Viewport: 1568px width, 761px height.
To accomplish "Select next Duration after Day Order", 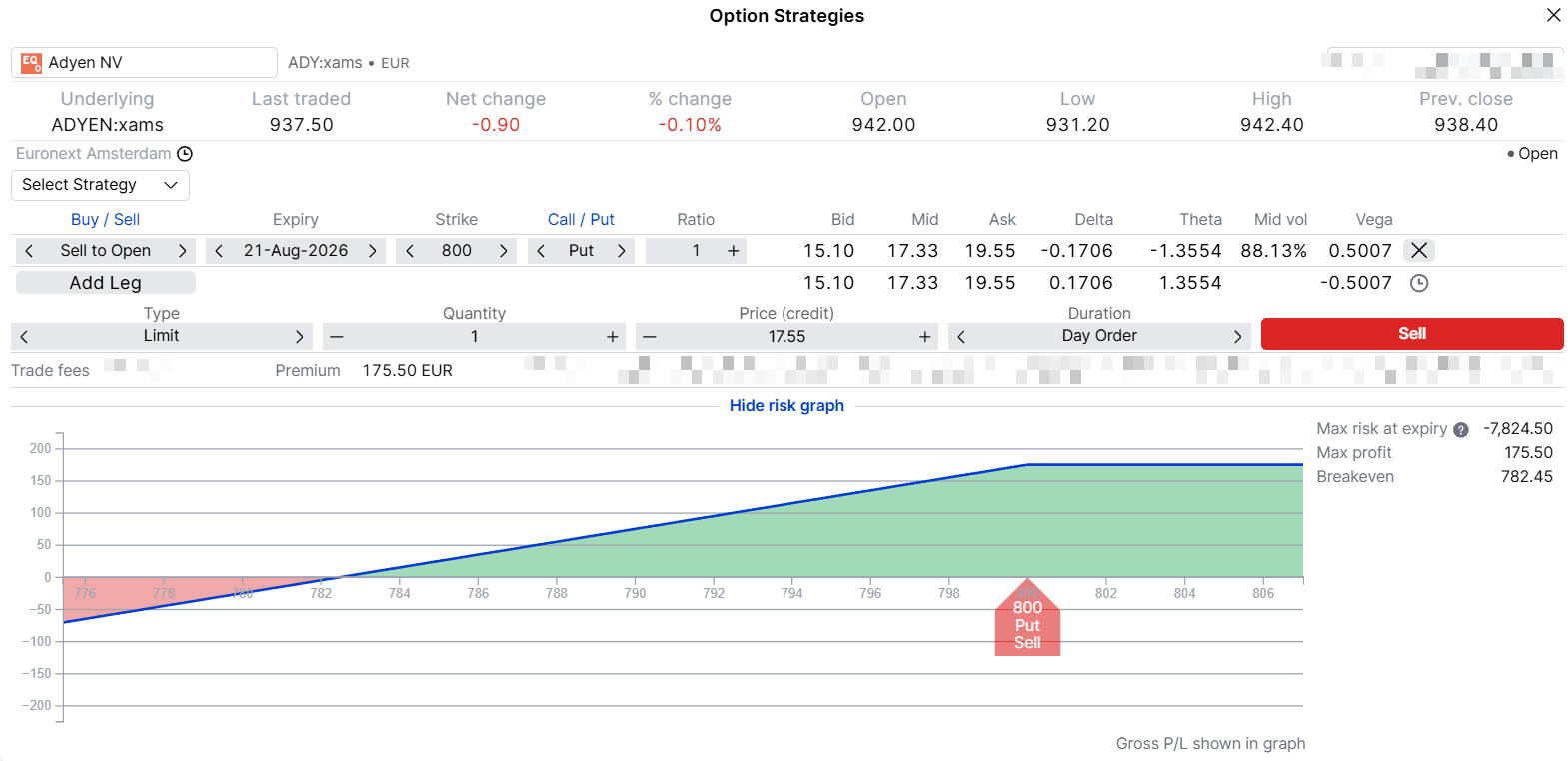I will (1237, 337).
